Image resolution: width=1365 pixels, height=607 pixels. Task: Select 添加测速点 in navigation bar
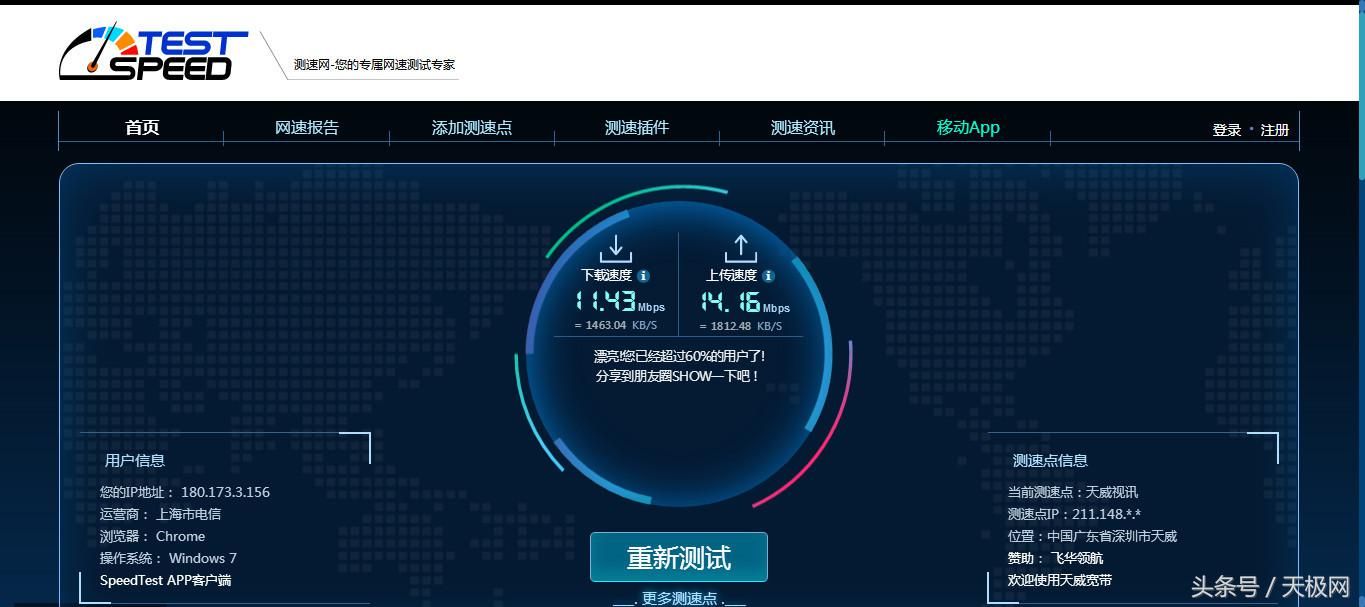[x=472, y=128]
